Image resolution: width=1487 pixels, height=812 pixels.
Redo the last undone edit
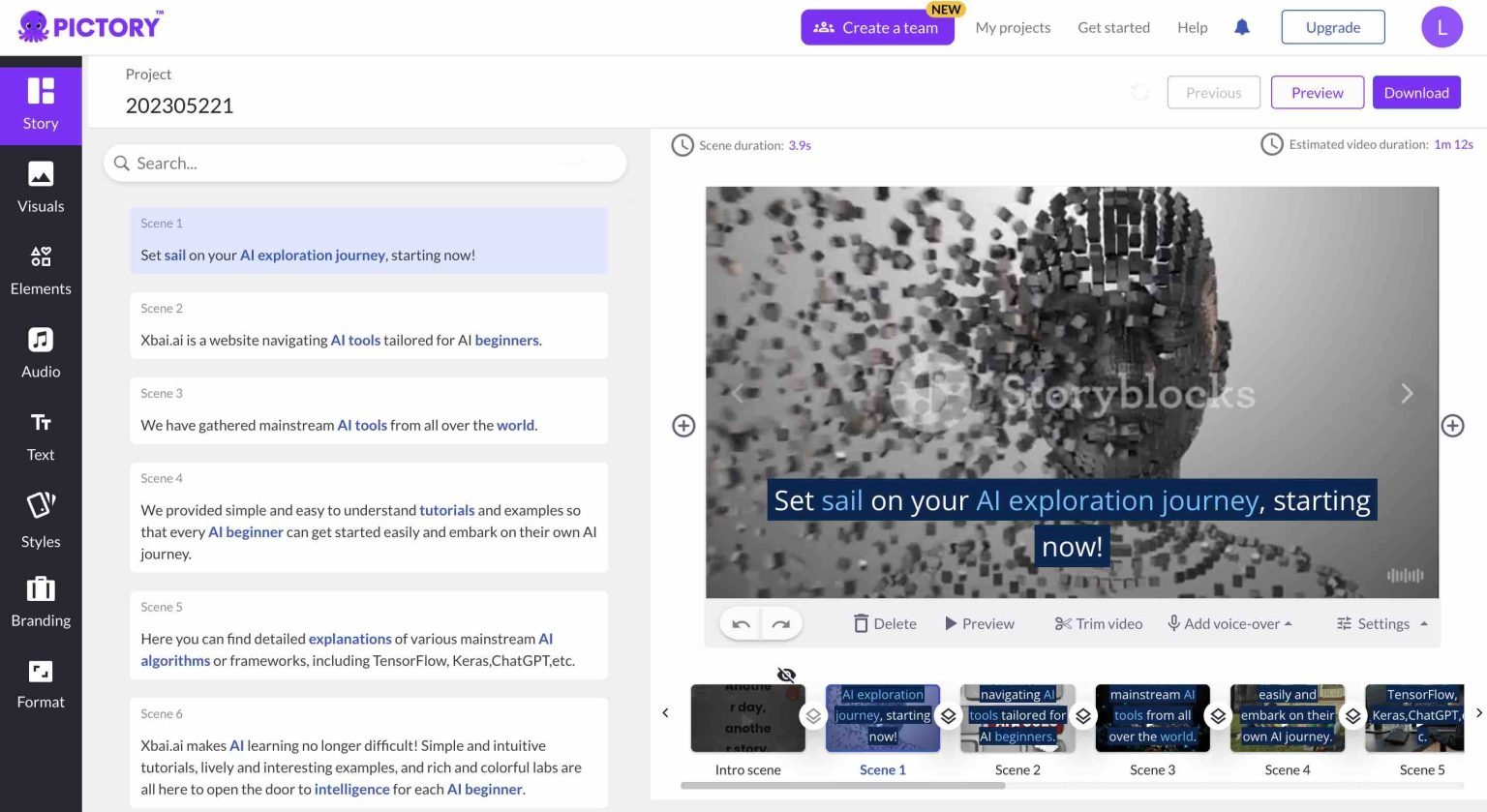tap(781, 624)
